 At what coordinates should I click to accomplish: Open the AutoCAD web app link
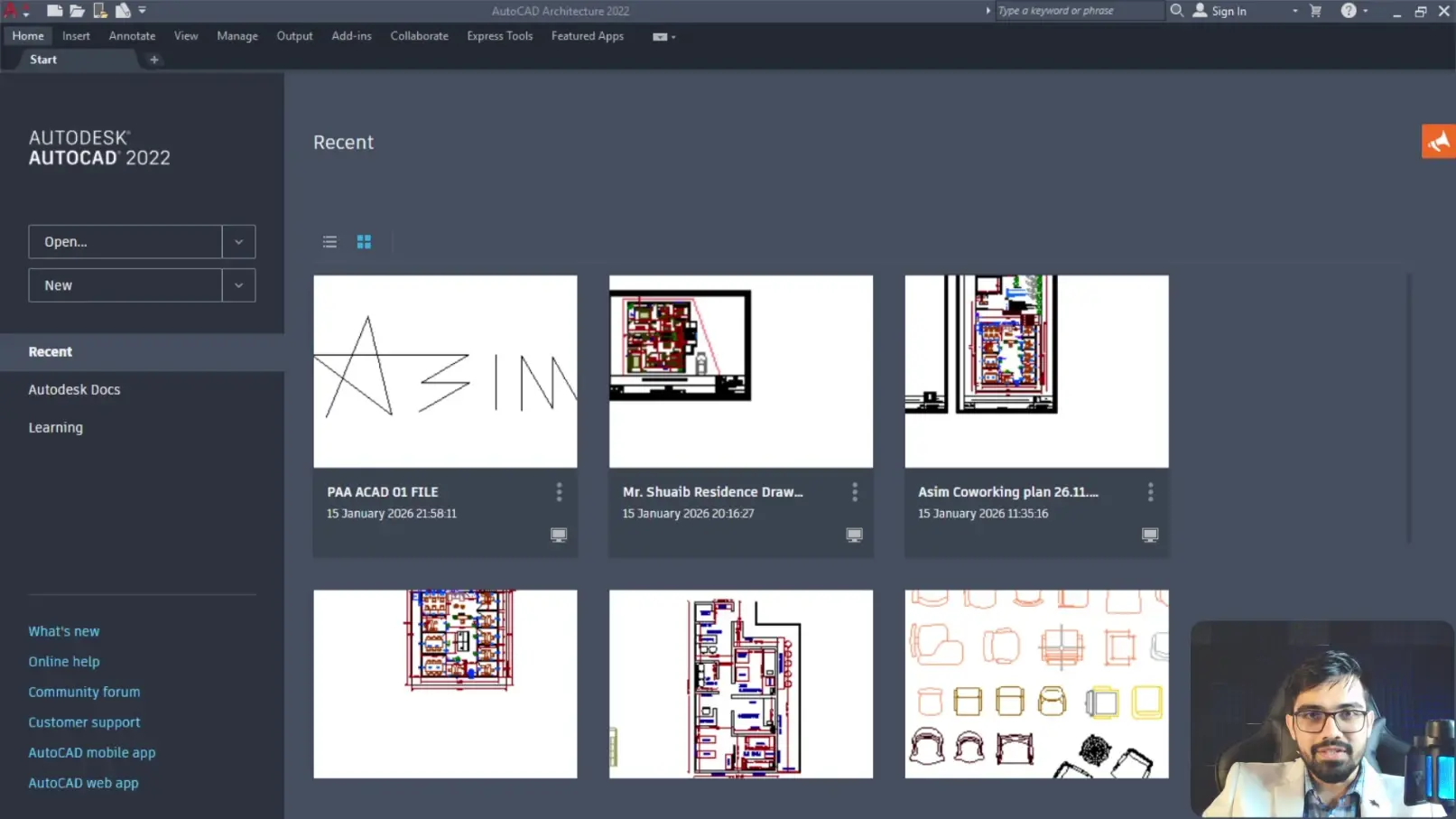point(83,783)
